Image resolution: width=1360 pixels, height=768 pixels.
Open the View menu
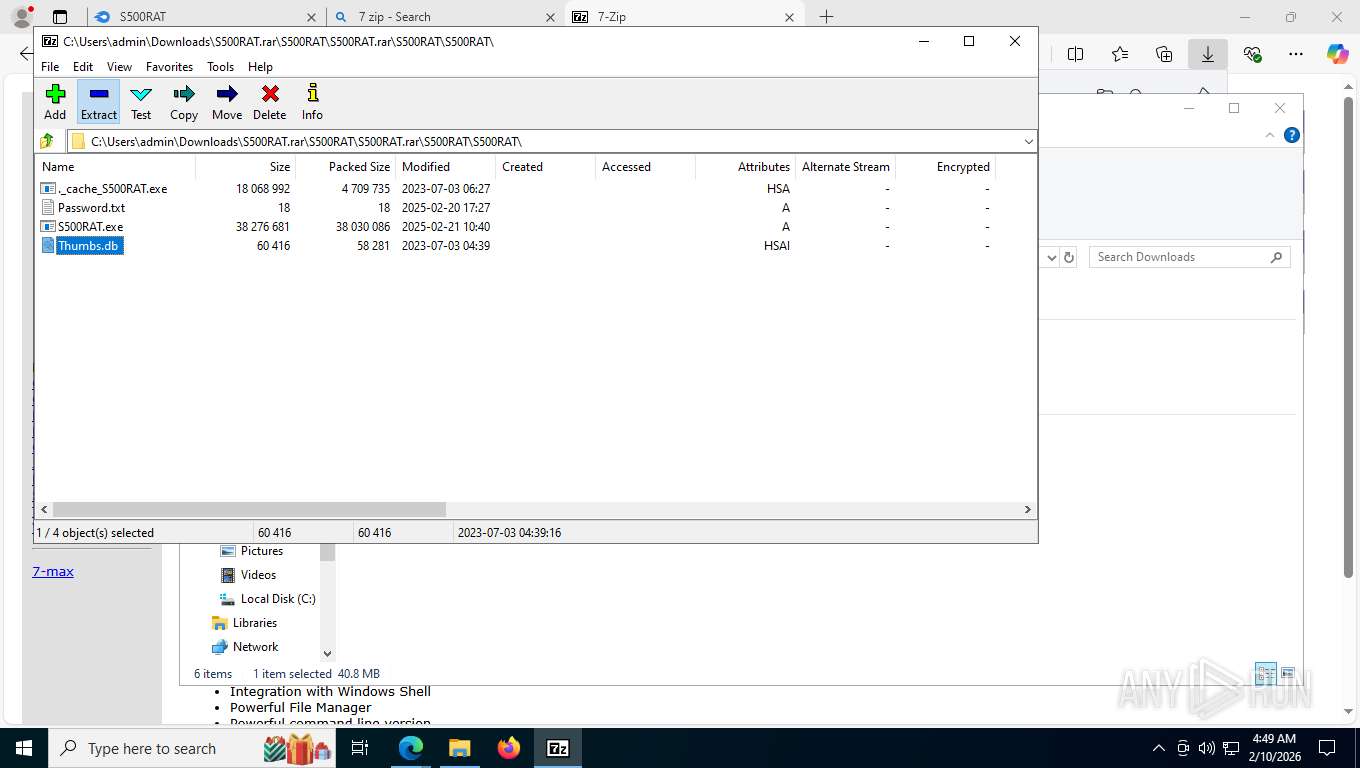click(x=119, y=67)
